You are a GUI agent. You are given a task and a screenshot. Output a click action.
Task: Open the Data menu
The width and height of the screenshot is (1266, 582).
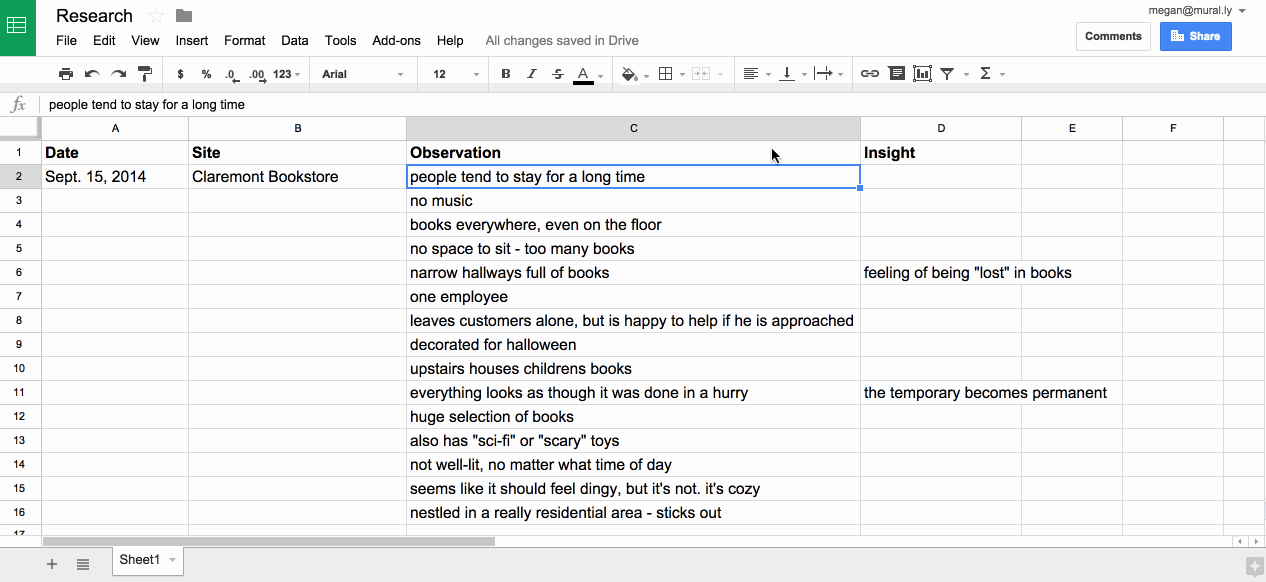(x=295, y=41)
